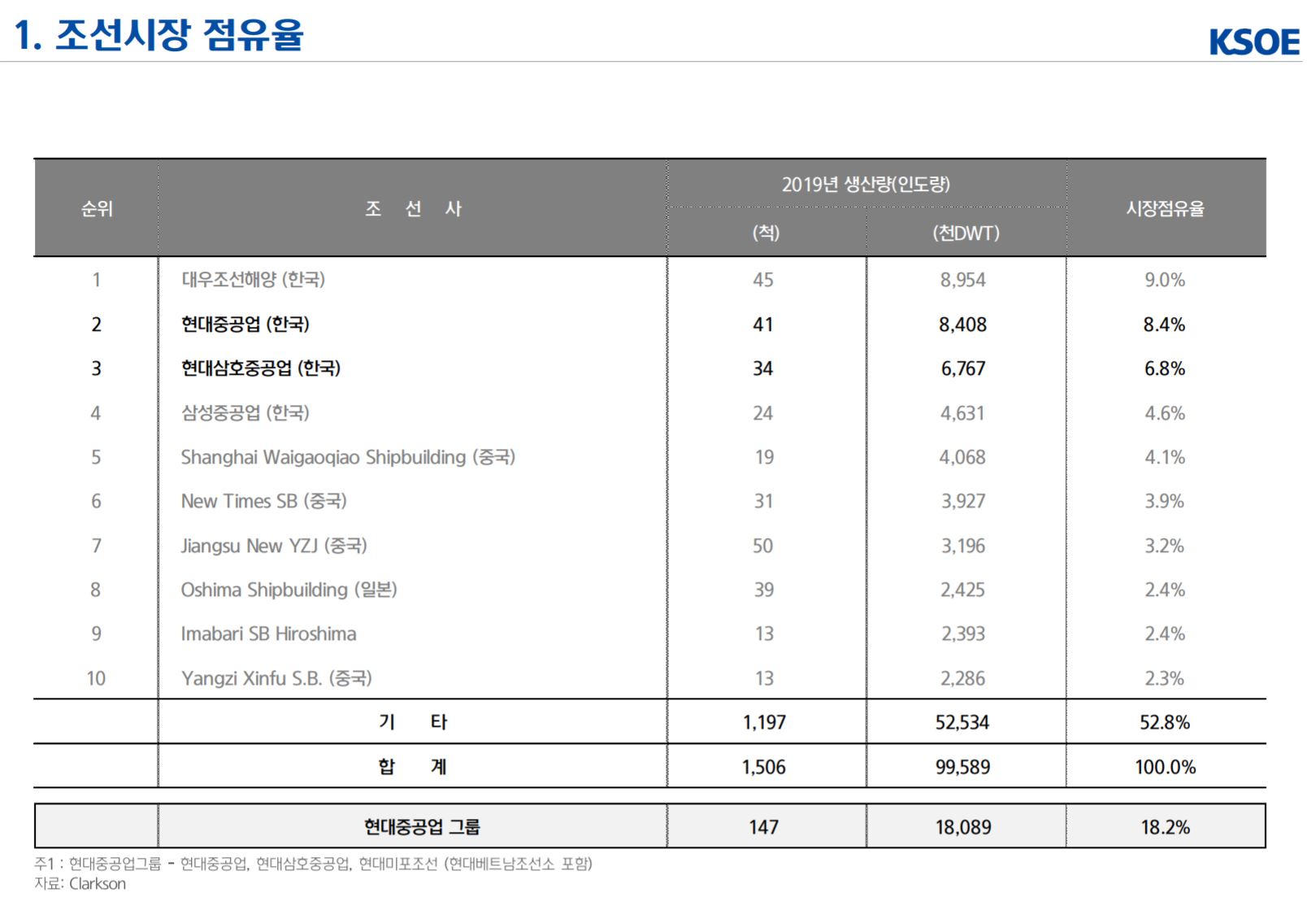
Task: Click the value 8,954 for 대우조선해양
Action: [x=963, y=280]
